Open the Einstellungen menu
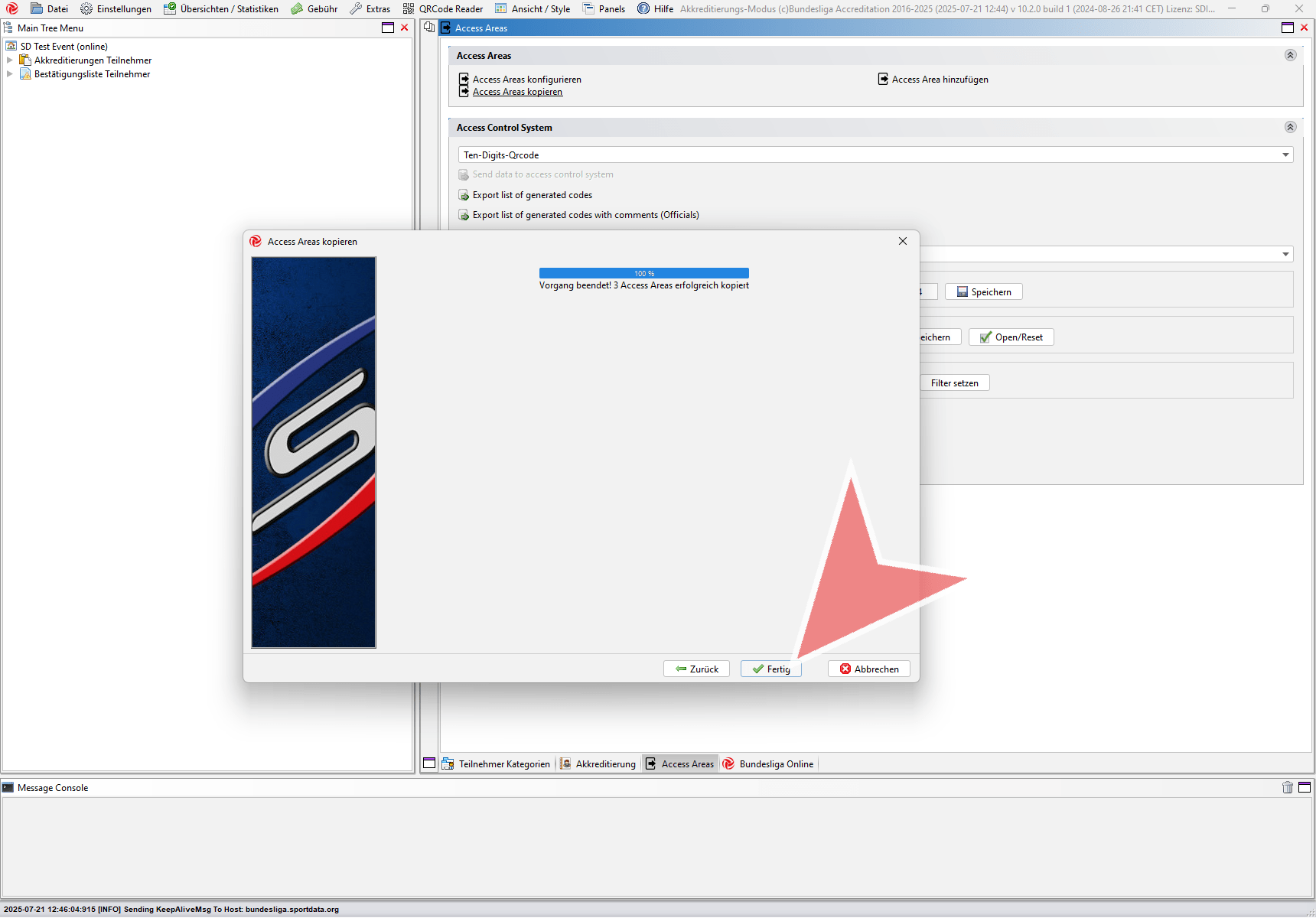Image resolution: width=1316 pixels, height=918 pixels. (116, 8)
